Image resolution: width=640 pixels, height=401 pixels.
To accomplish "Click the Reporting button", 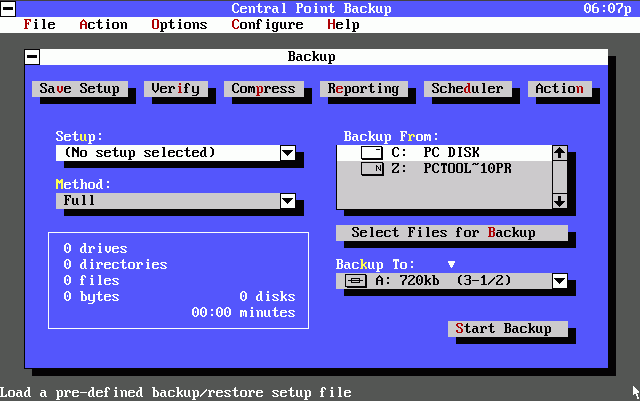I will pyautogui.click(x=364, y=89).
